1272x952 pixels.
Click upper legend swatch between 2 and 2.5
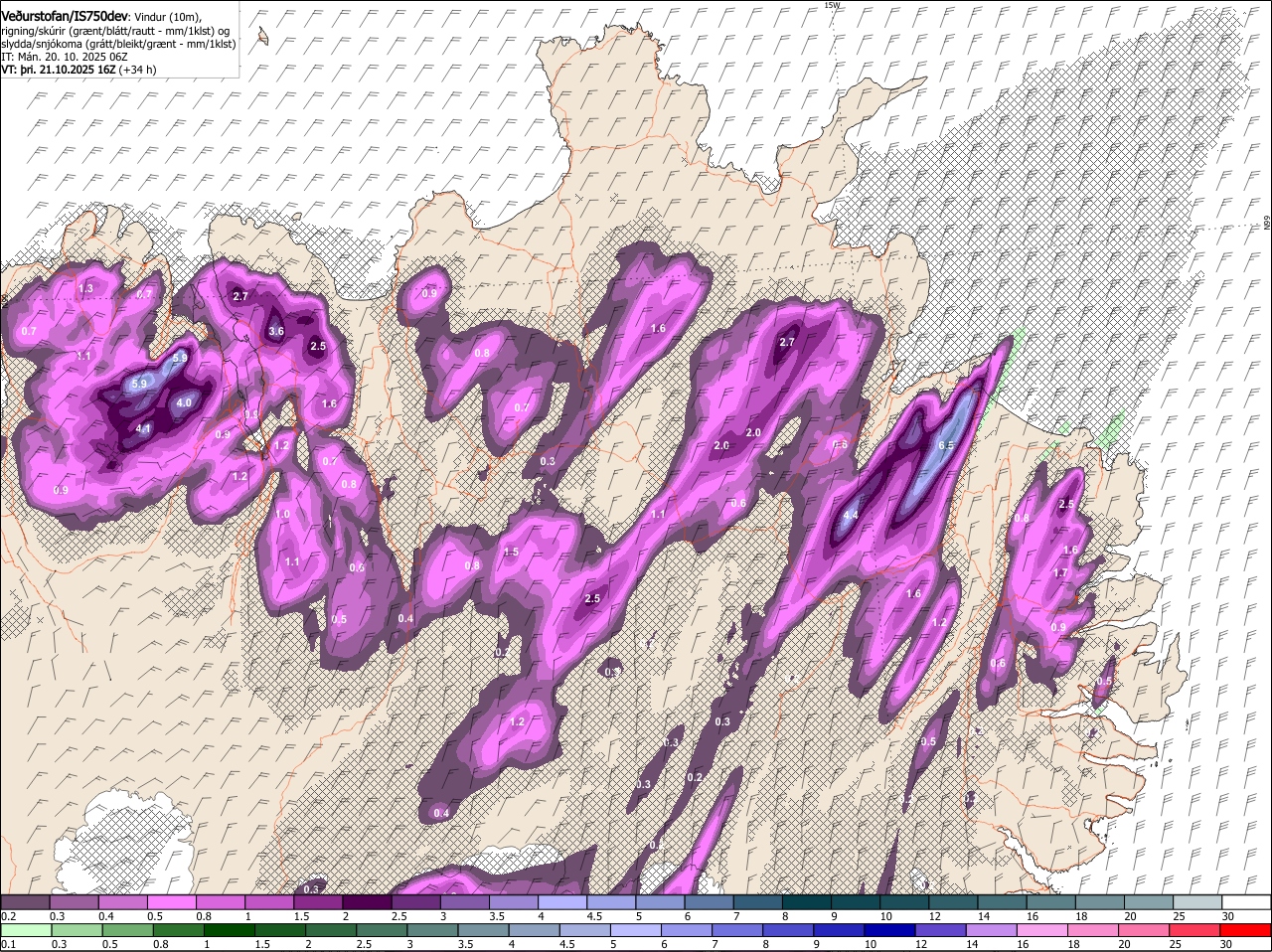pyautogui.click(x=367, y=901)
